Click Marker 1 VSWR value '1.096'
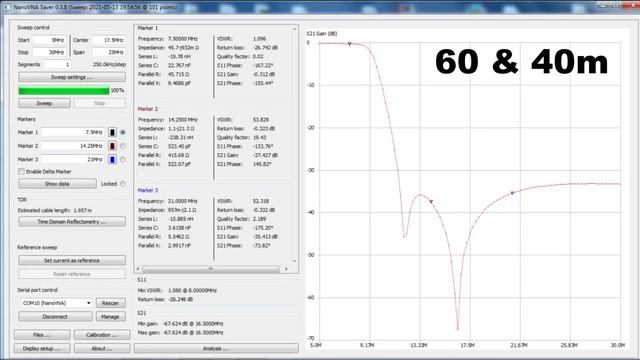Screen dimensions: 640x360 pyautogui.click(x=259, y=39)
